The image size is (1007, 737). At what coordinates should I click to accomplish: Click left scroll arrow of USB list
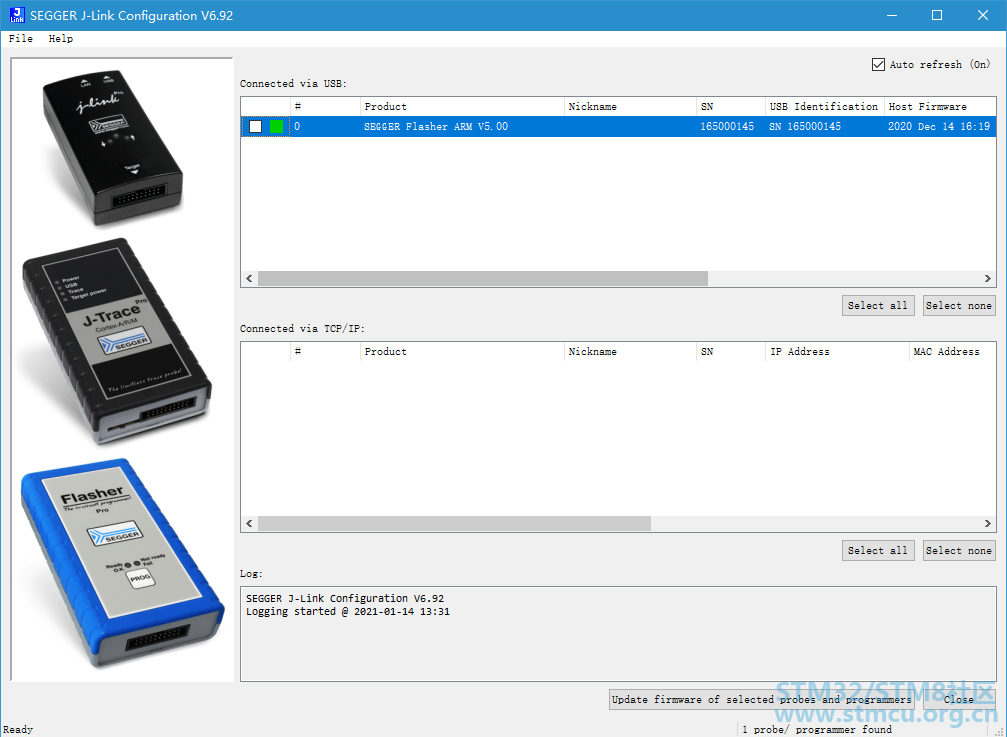(x=249, y=279)
